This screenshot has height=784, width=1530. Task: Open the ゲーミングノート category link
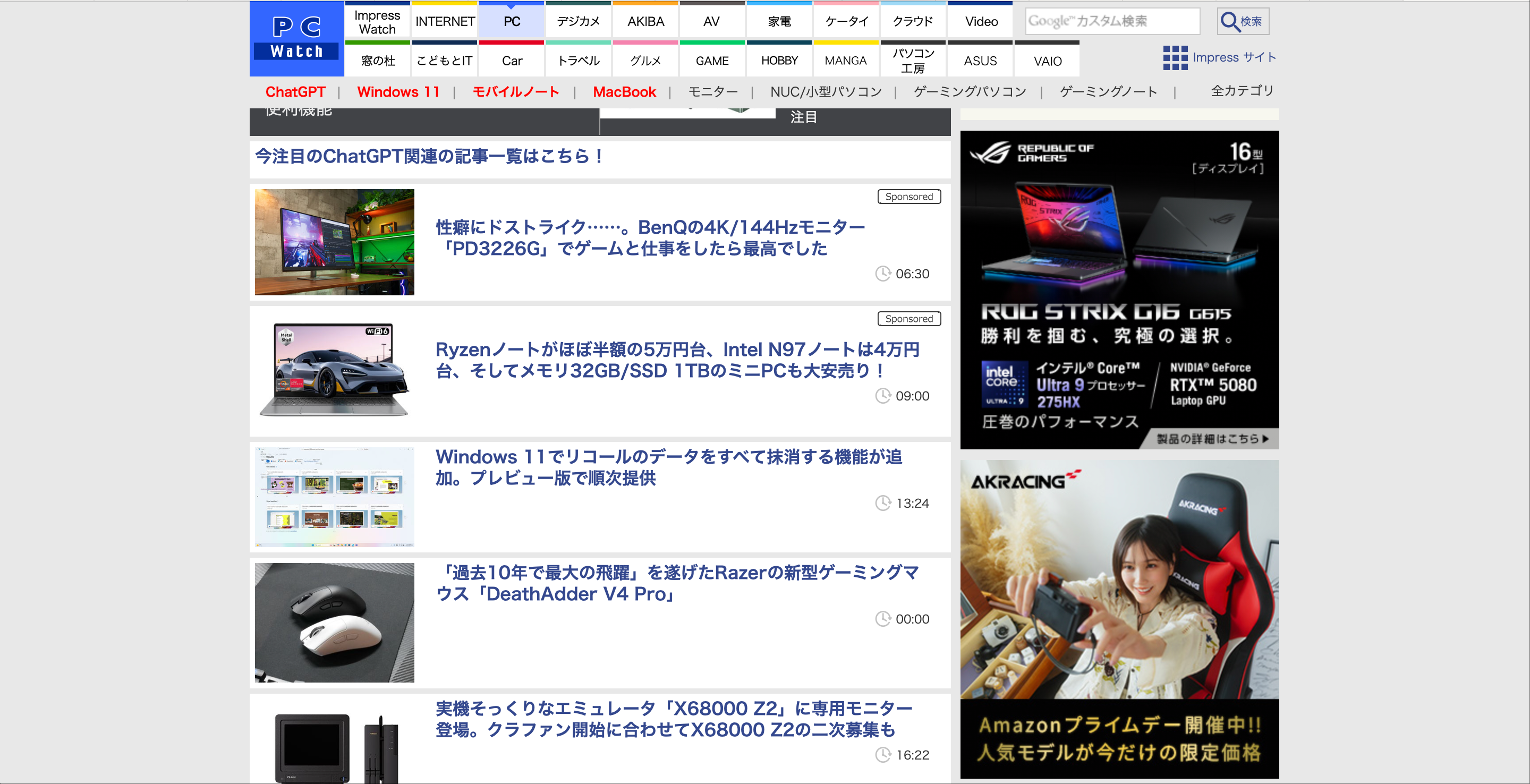click(x=1108, y=92)
